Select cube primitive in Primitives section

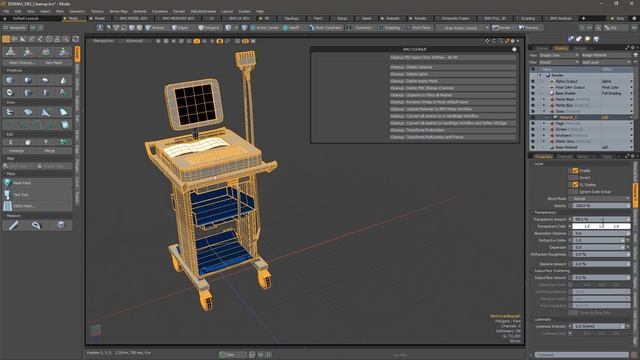point(10,80)
